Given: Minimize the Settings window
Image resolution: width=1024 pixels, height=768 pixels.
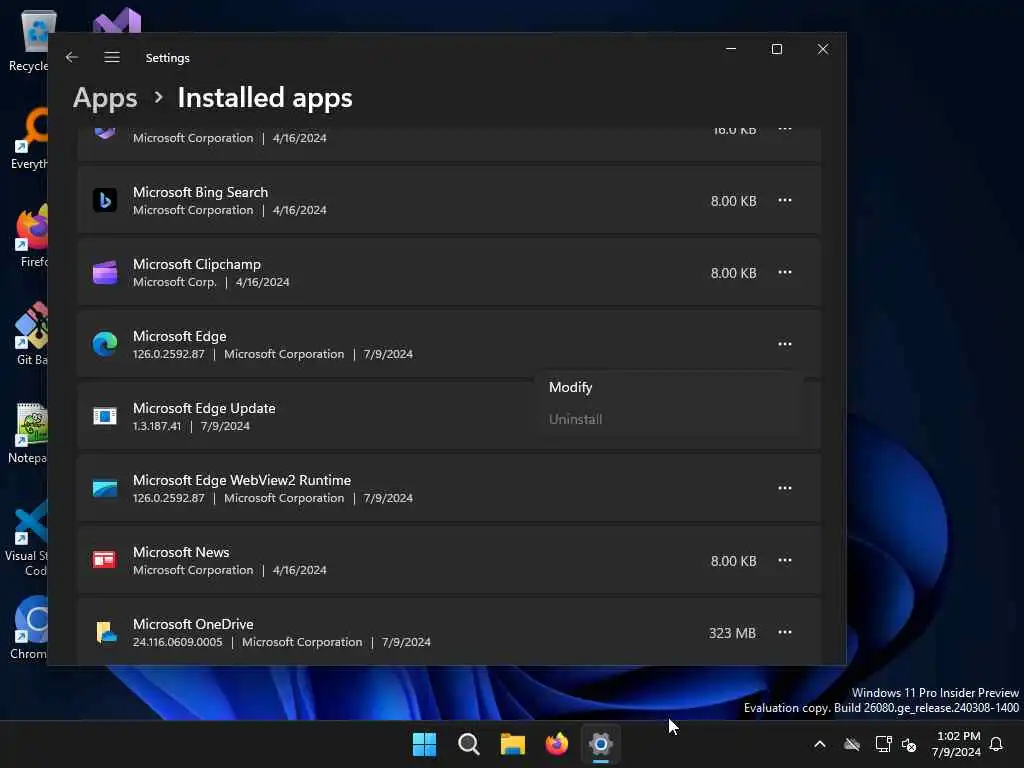Looking at the screenshot, I should coord(731,49).
